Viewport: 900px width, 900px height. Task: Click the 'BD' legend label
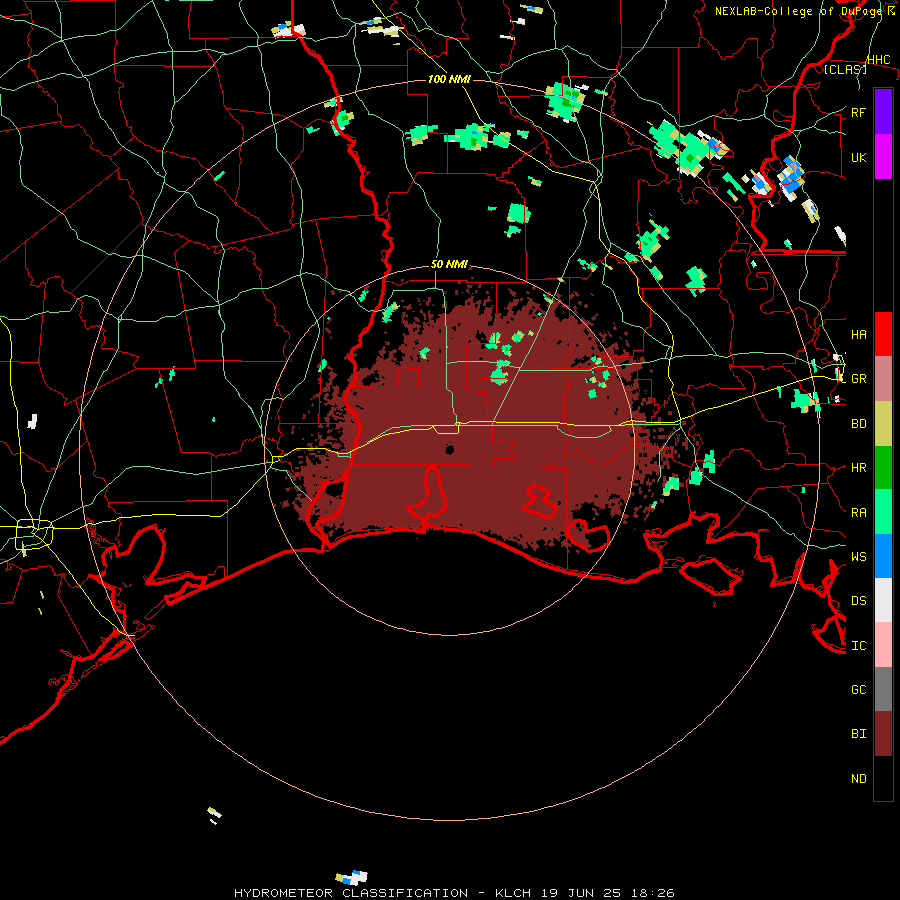click(x=859, y=424)
